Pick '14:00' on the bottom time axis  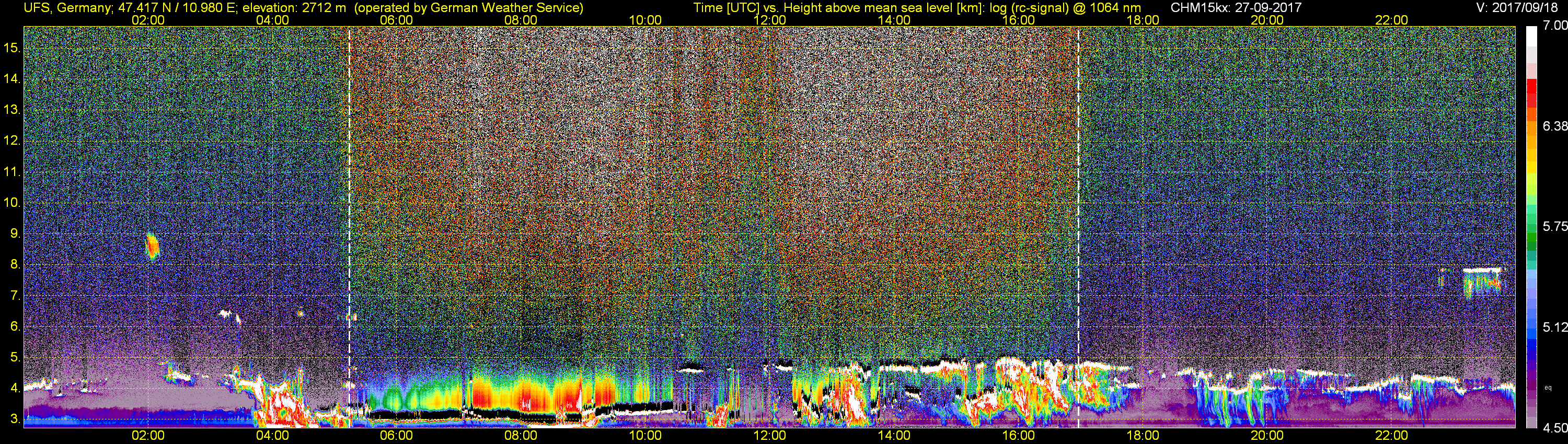894,436
